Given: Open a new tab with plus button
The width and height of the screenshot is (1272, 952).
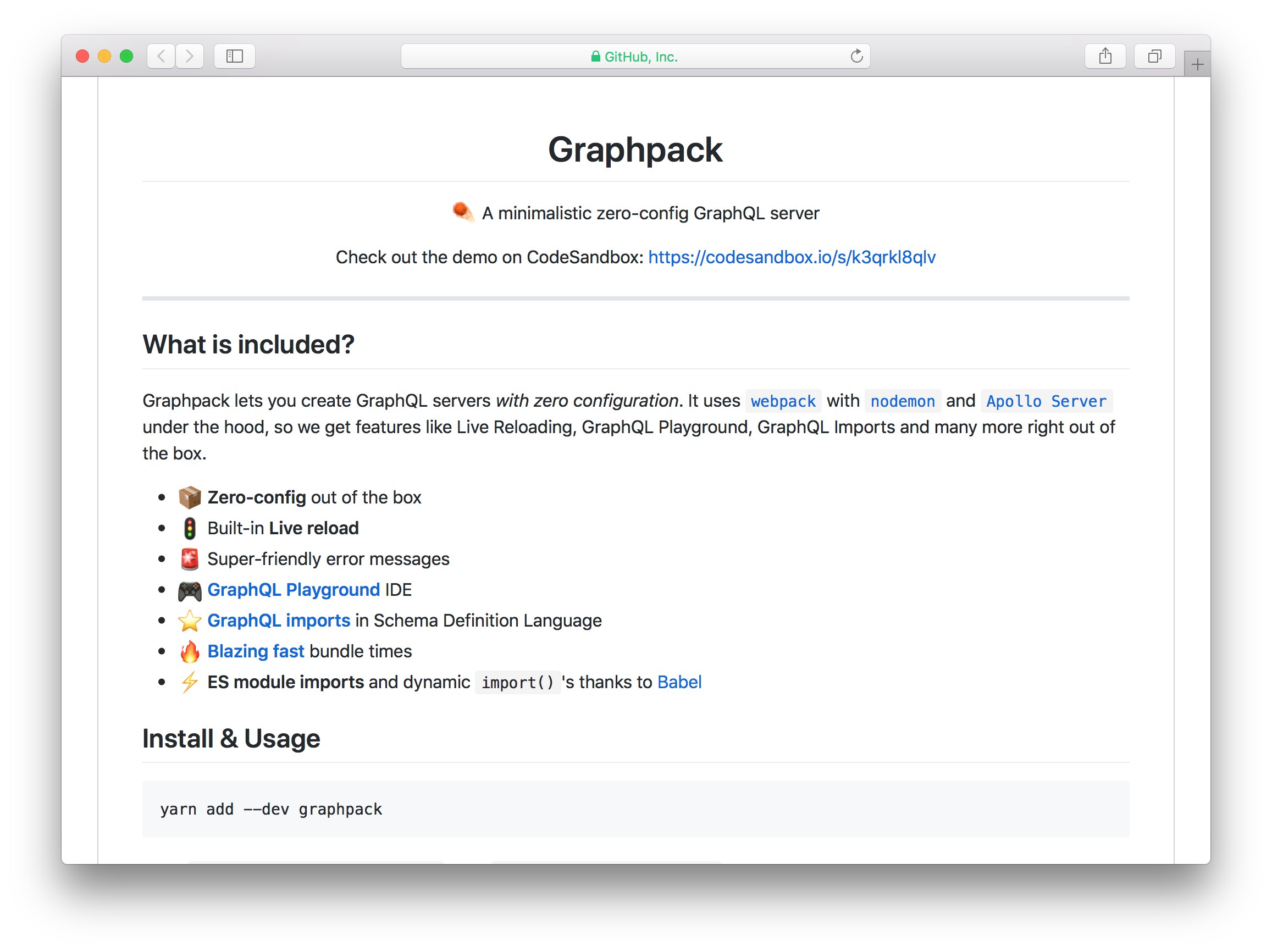Looking at the screenshot, I should pos(1197,64).
